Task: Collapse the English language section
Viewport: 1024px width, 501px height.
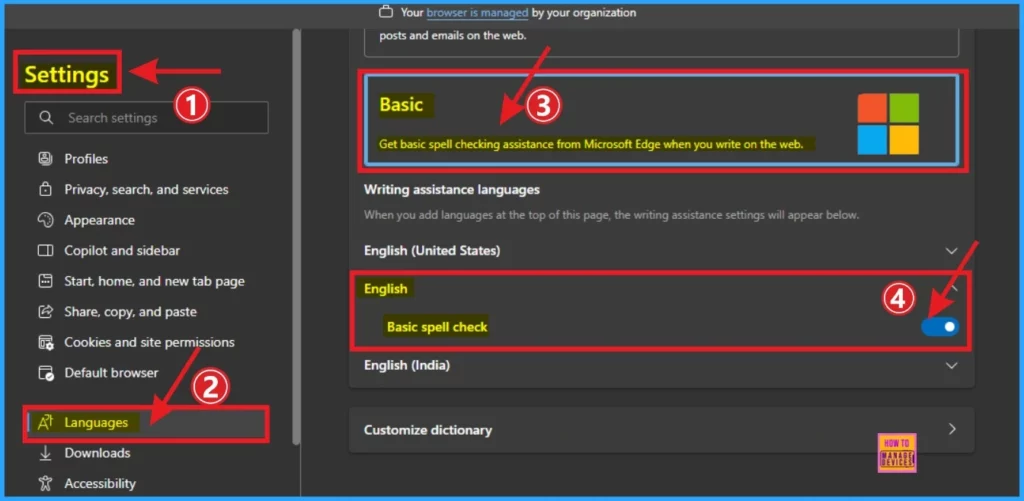Action: (952, 287)
